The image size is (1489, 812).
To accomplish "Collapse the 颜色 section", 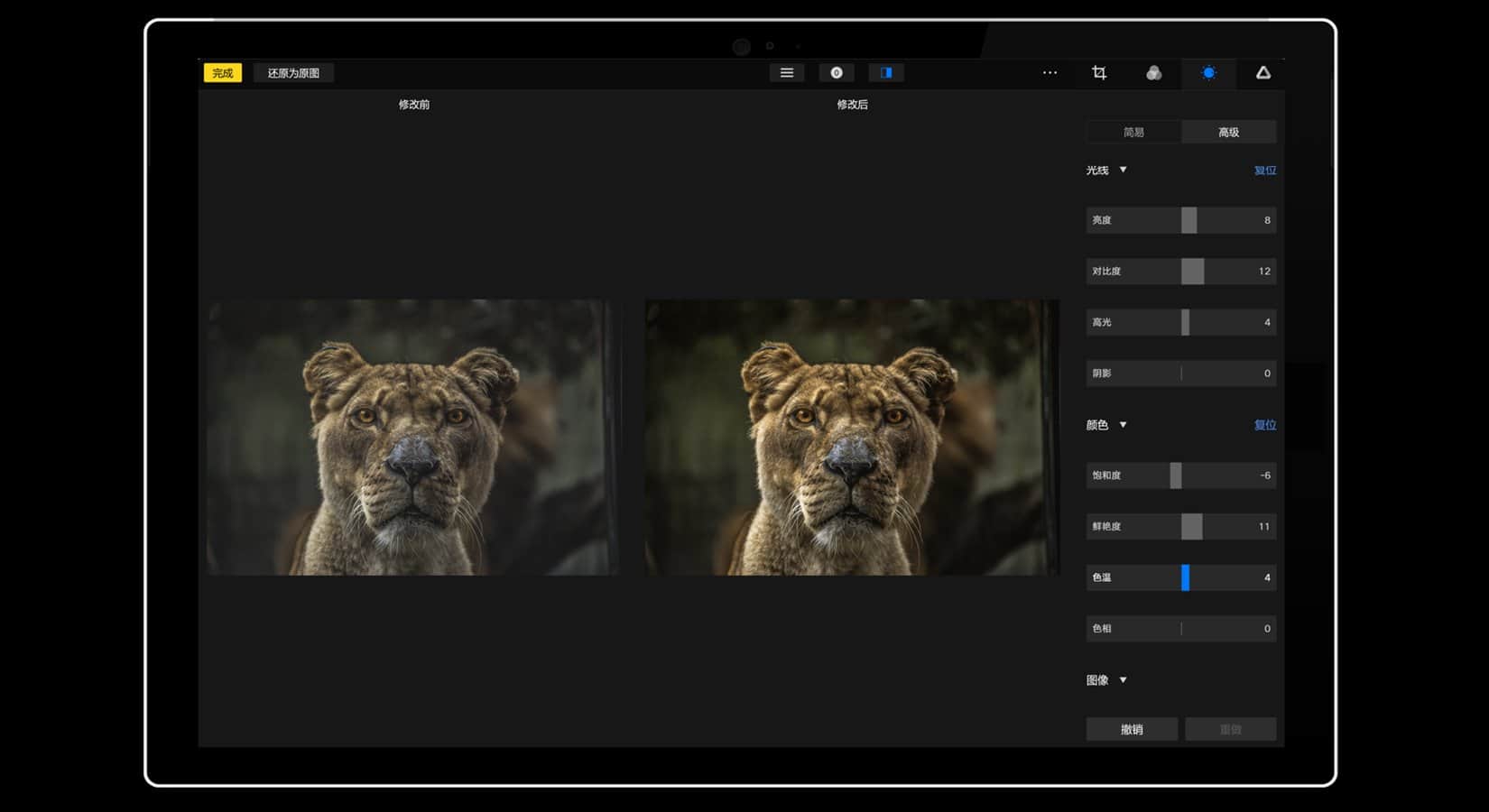I will click(x=1123, y=425).
